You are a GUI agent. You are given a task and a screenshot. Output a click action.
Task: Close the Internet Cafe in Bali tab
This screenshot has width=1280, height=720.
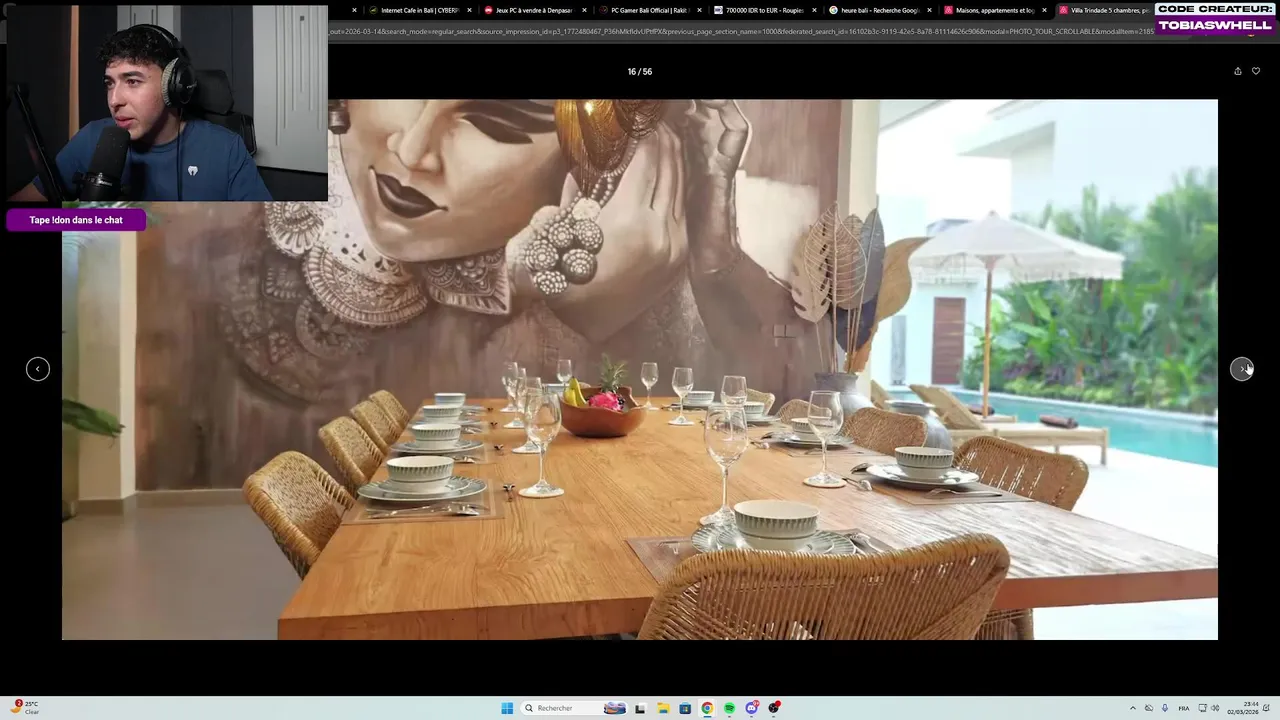469,10
